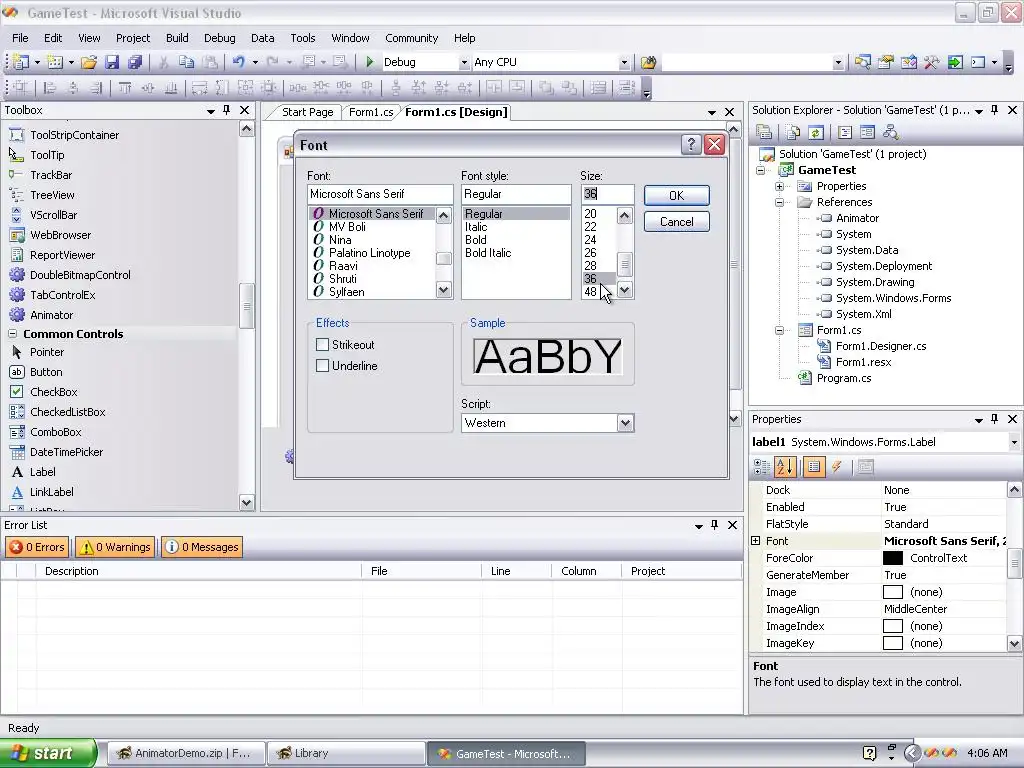This screenshot has height=768, width=1024.
Task: Open the Debug configuration dropdown
Action: point(464,63)
